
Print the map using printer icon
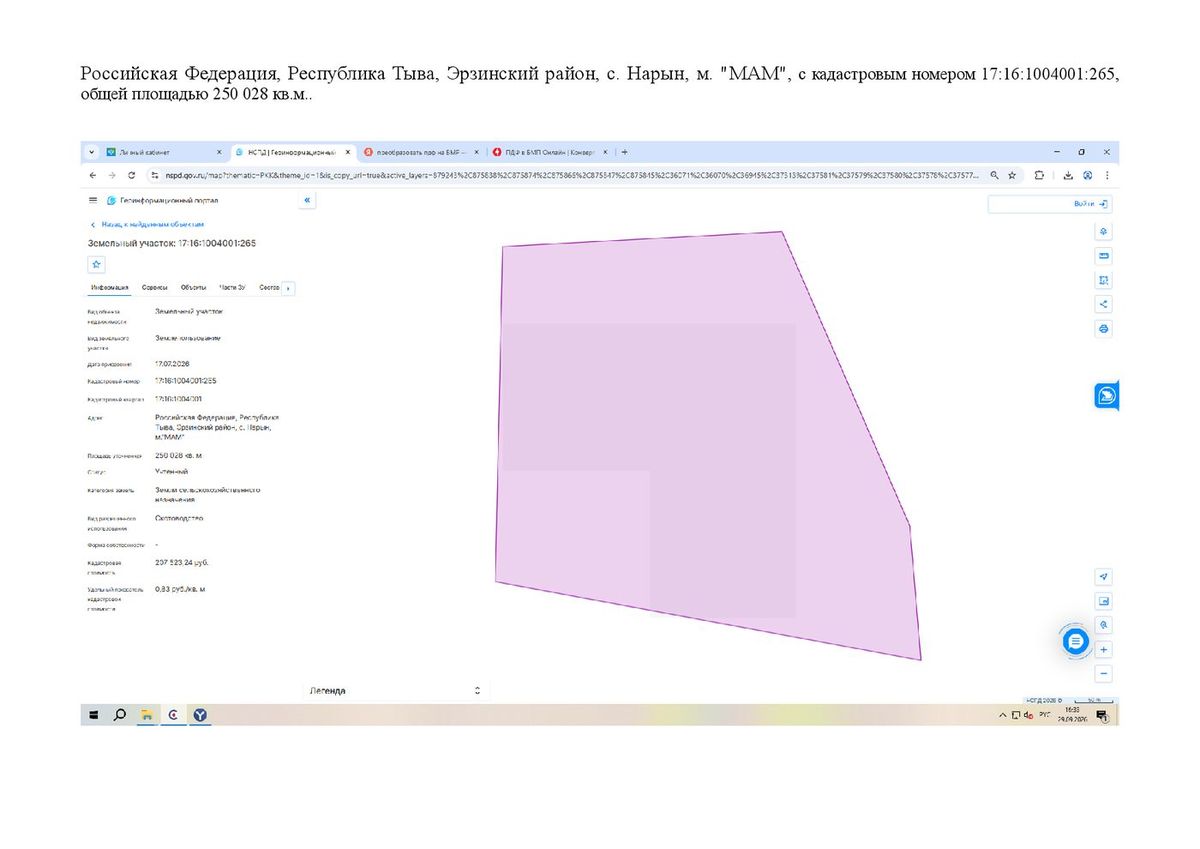pyautogui.click(x=1104, y=328)
